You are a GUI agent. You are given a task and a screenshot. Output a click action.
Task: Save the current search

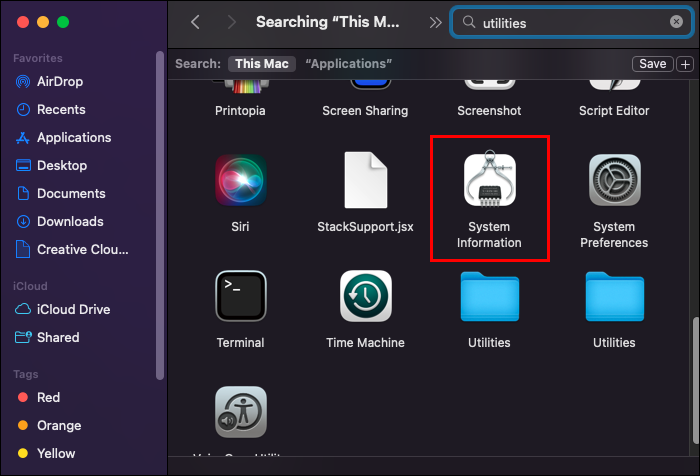point(652,64)
